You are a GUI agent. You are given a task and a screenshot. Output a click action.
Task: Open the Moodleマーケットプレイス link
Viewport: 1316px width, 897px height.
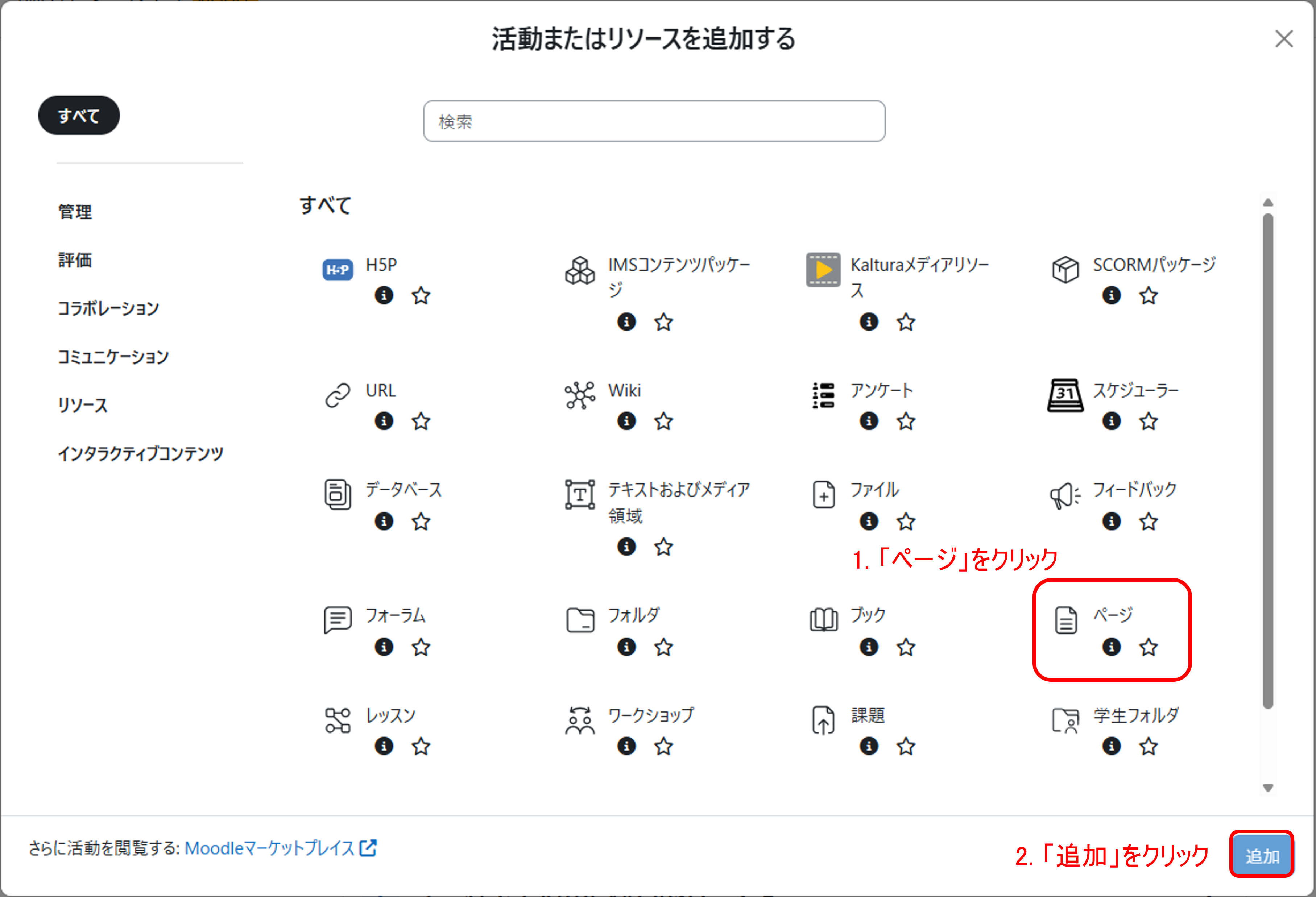(280, 848)
